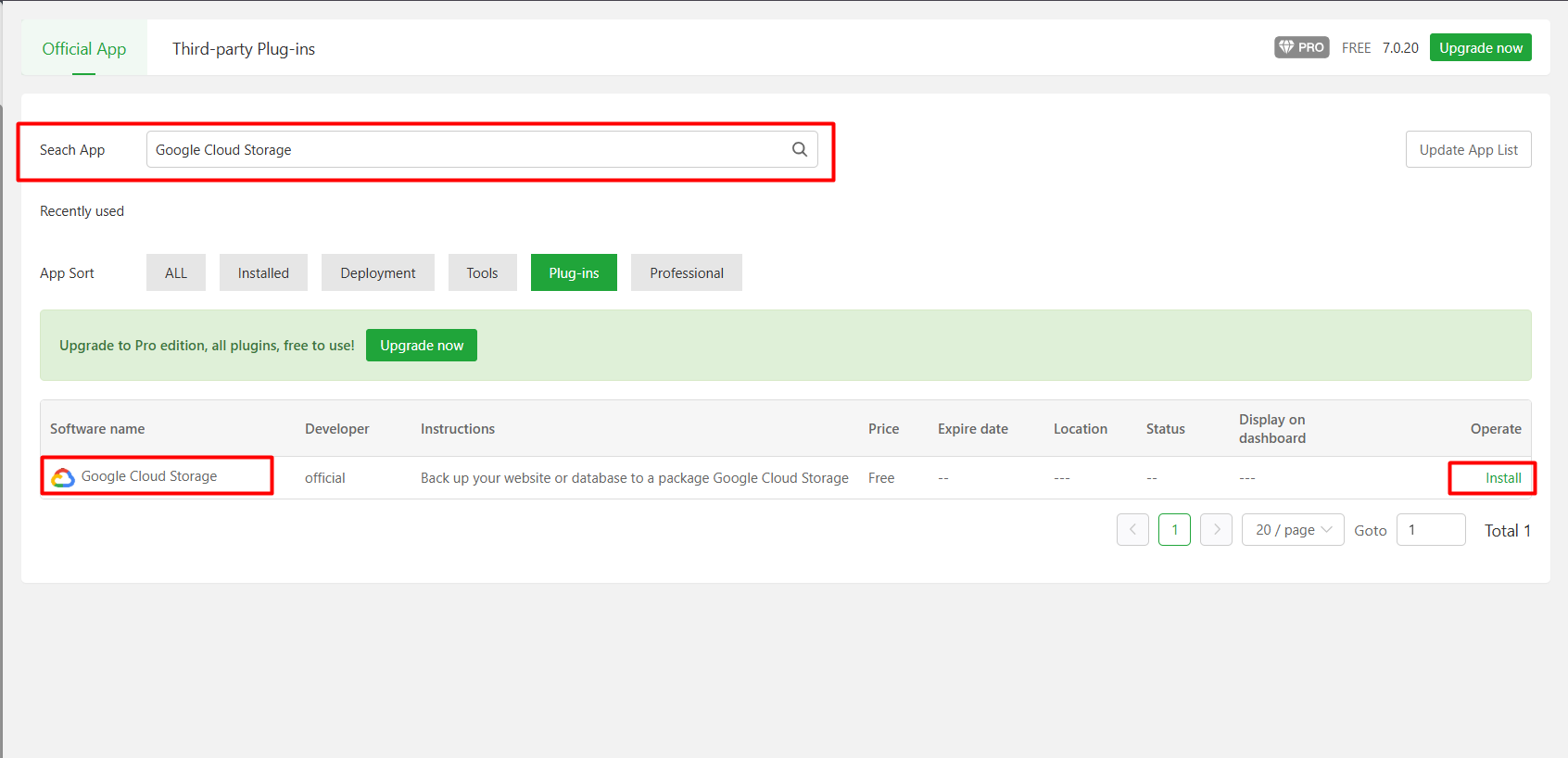The height and width of the screenshot is (758, 1568).
Task: Install Google Cloud Storage plugin
Action: pos(1503,478)
